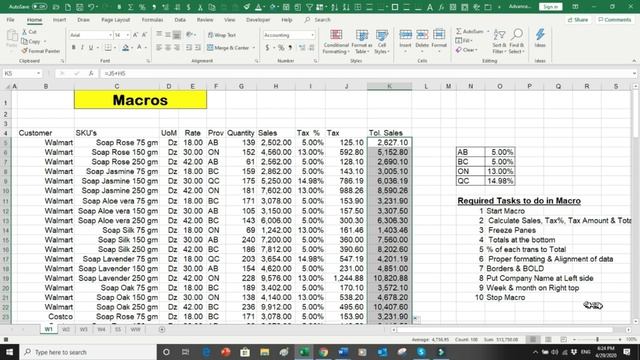Click the insert function fx icon
This screenshot has height=360, width=640.
91,73
